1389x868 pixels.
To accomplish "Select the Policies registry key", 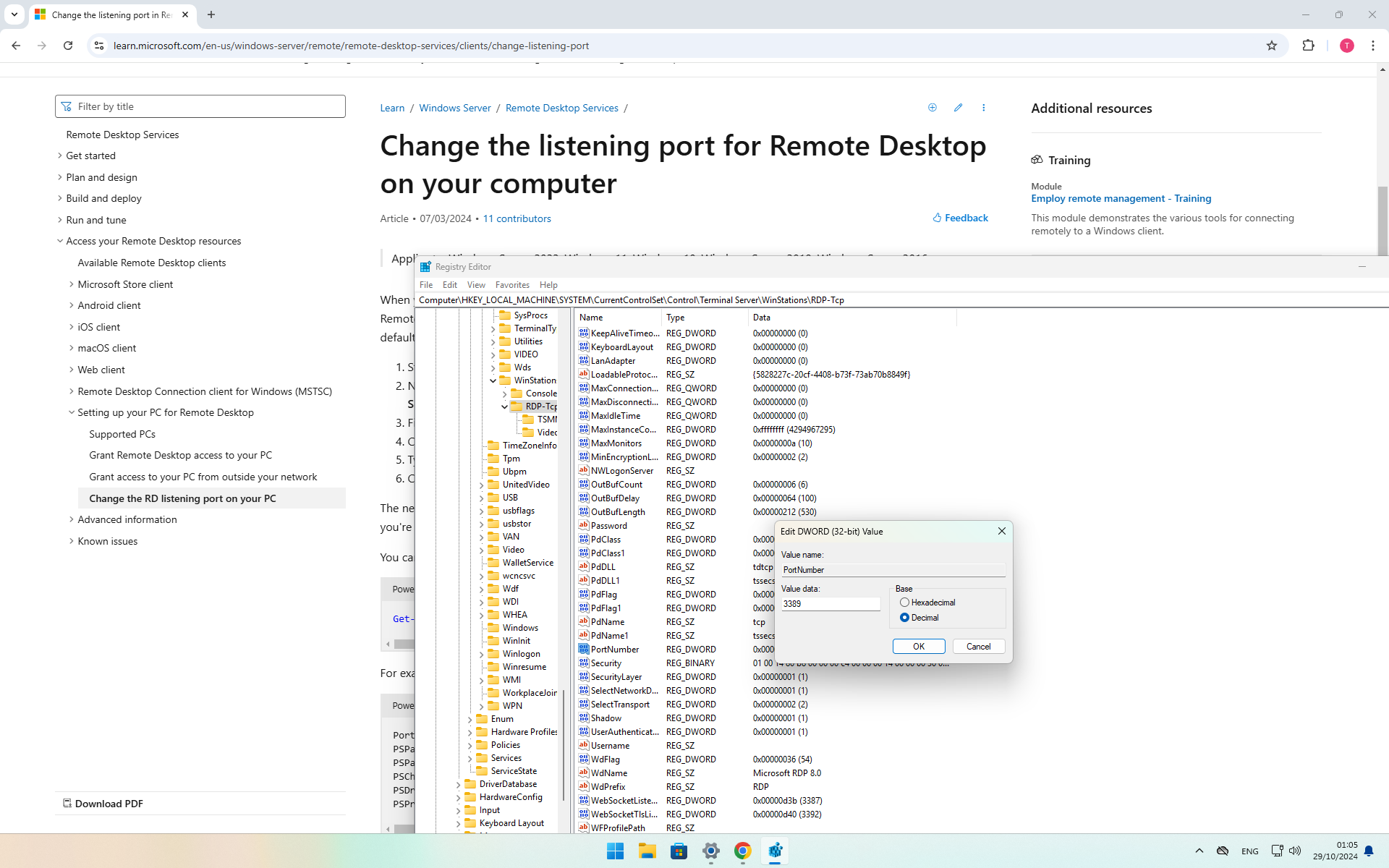I will pos(505,745).
